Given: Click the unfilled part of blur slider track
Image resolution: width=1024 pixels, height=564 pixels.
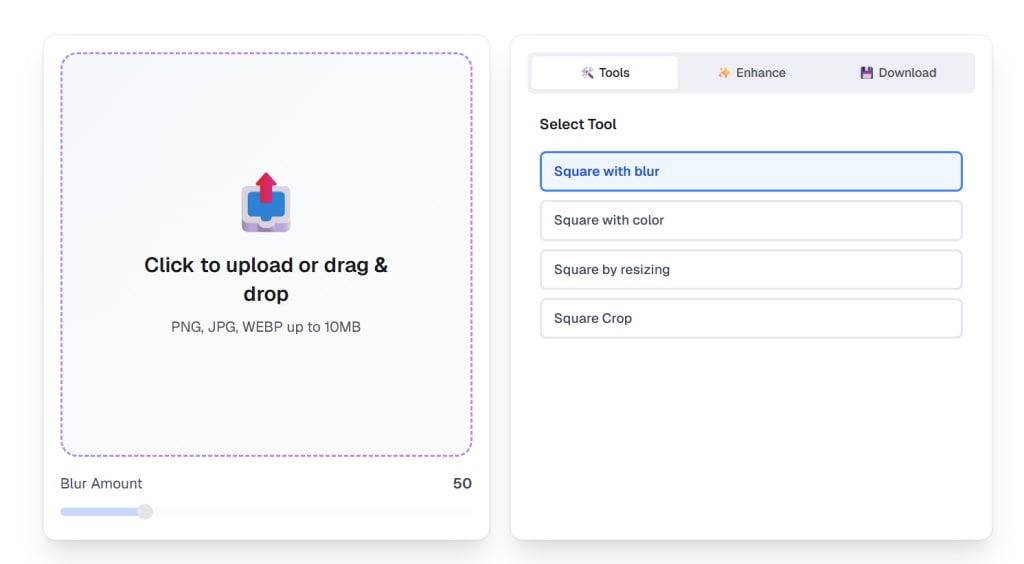Looking at the screenshot, I should 312,512.
